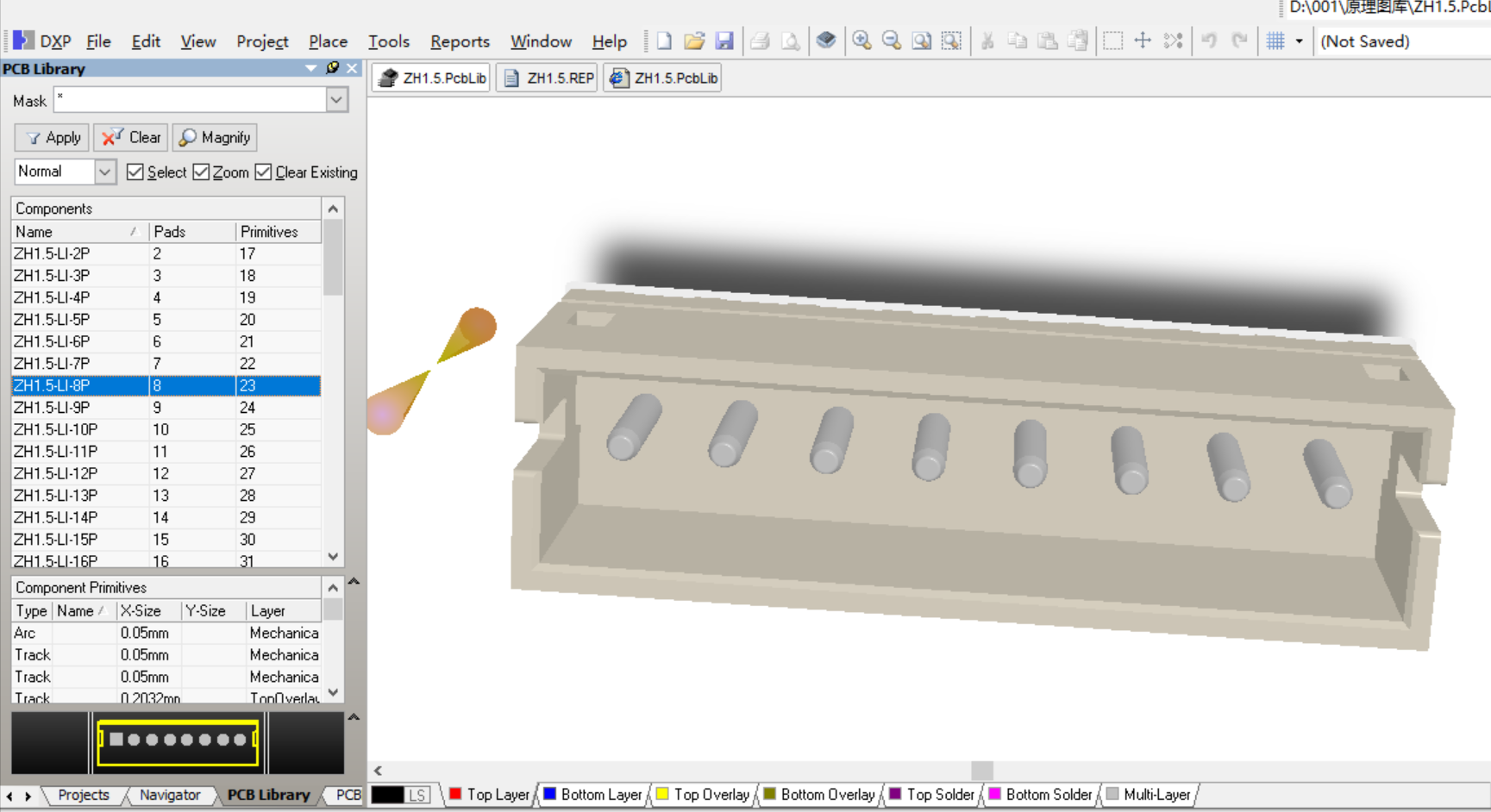The image size is (1491, 812).
Task: Click the Fit Document zoom icon
Action: pos(921,41)
